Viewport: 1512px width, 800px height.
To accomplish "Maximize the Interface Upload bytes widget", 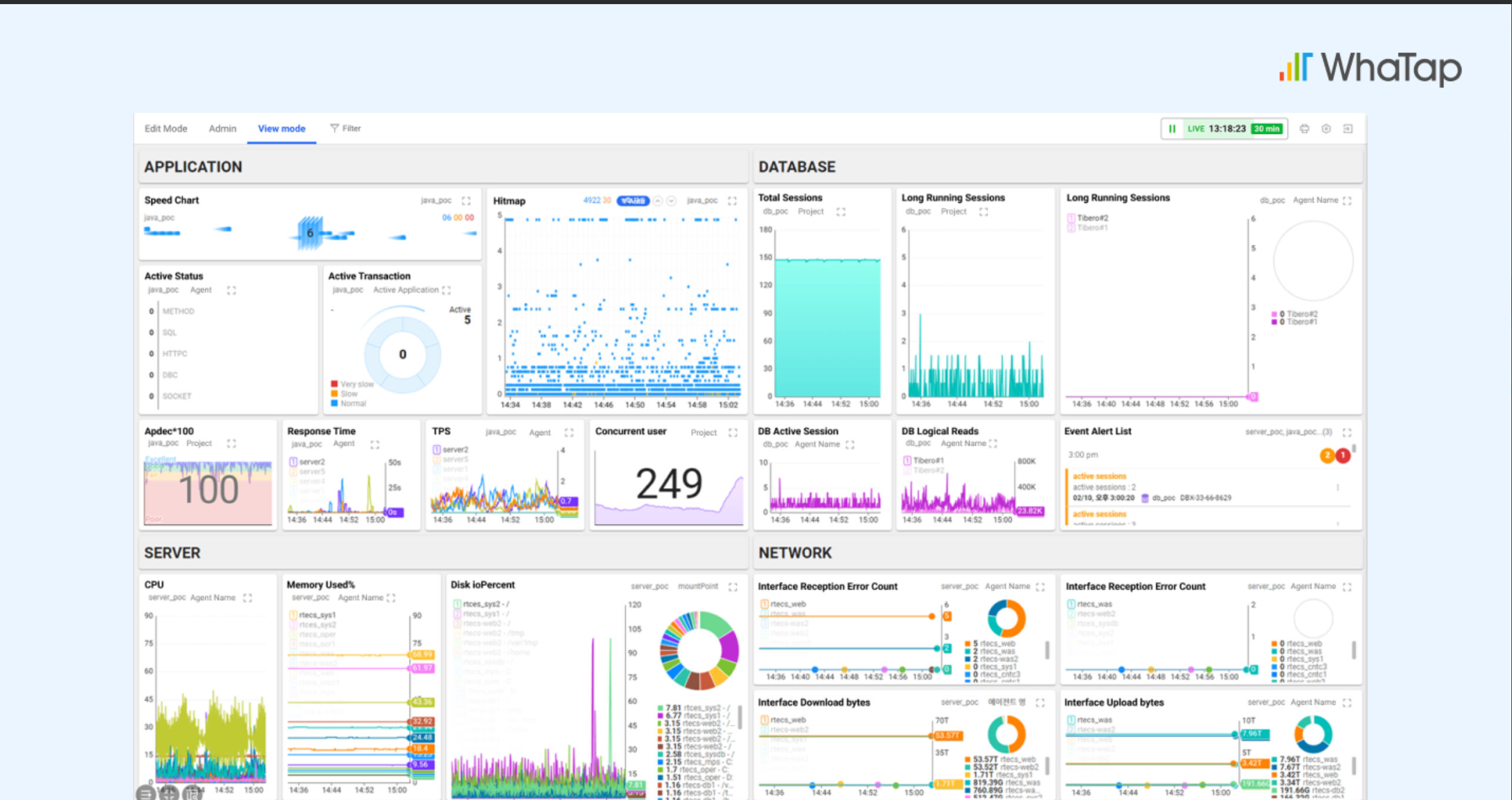I will (x=1347, y=702).
